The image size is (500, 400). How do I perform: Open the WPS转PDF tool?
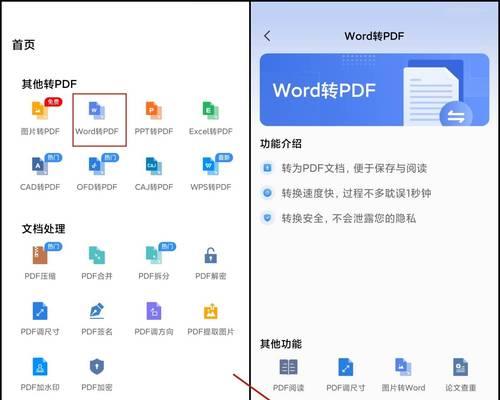(211, 166)
